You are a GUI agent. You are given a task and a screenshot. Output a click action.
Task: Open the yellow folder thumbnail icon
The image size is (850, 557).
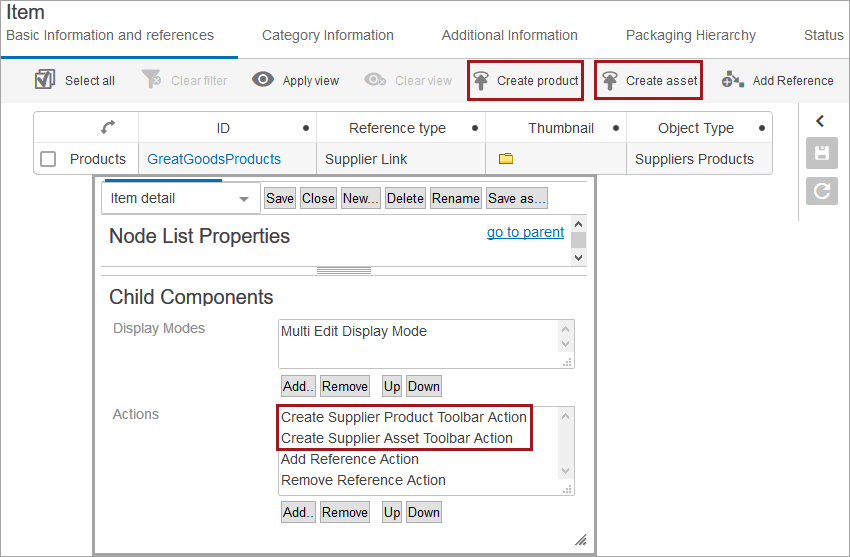click(506, 159)
